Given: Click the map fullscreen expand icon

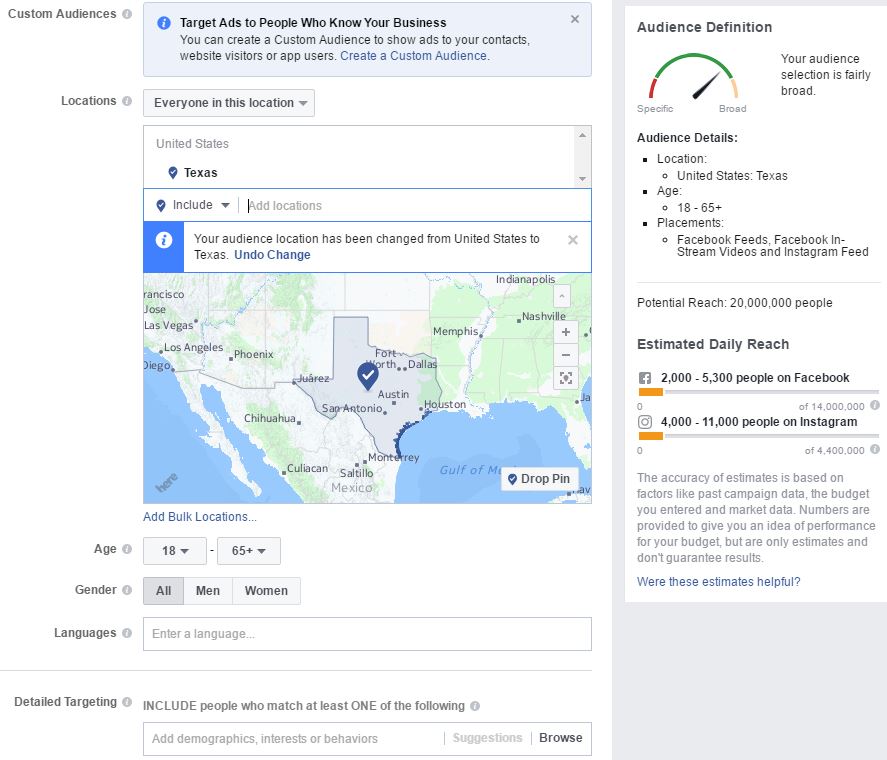Looking at the screenshot, I should (x=566, y=378).
